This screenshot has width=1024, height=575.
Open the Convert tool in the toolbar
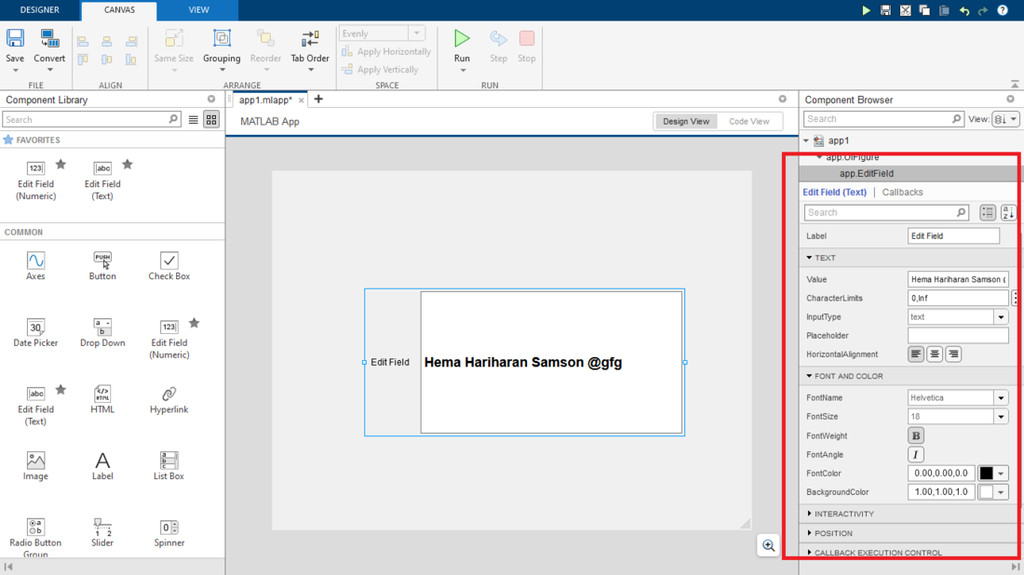pos(49,46)
